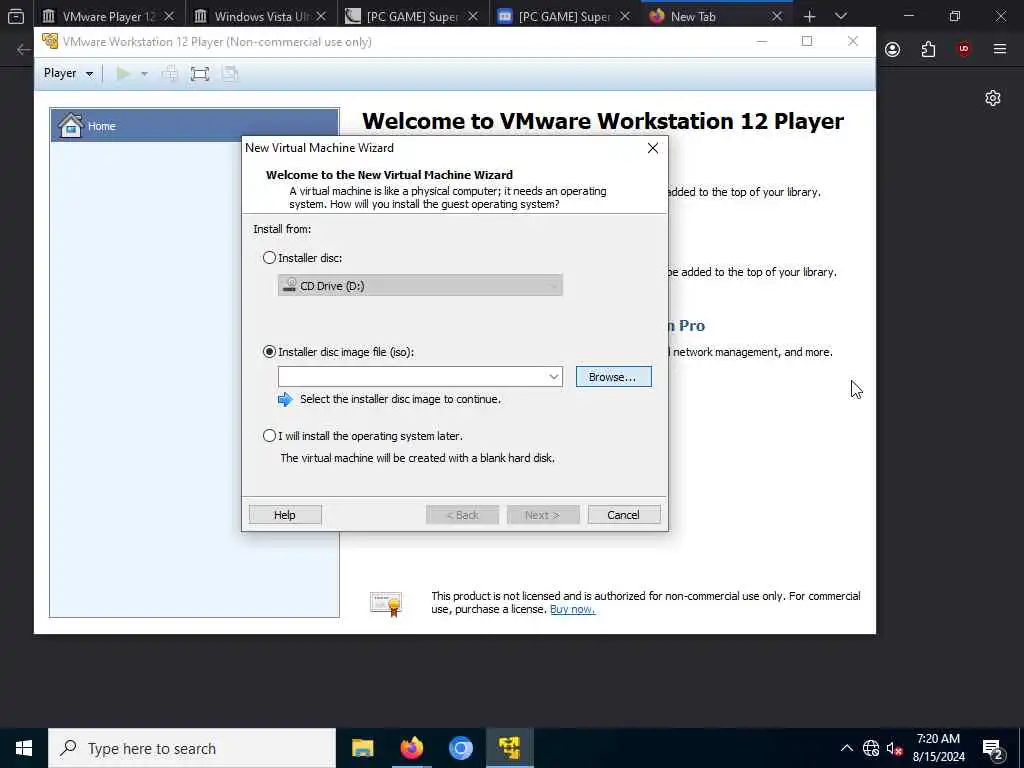Image resolution: width=1024 pixels, height=768 pixels.
Task: Click the Firefox view icon at top left
Action: click(16, 16)
